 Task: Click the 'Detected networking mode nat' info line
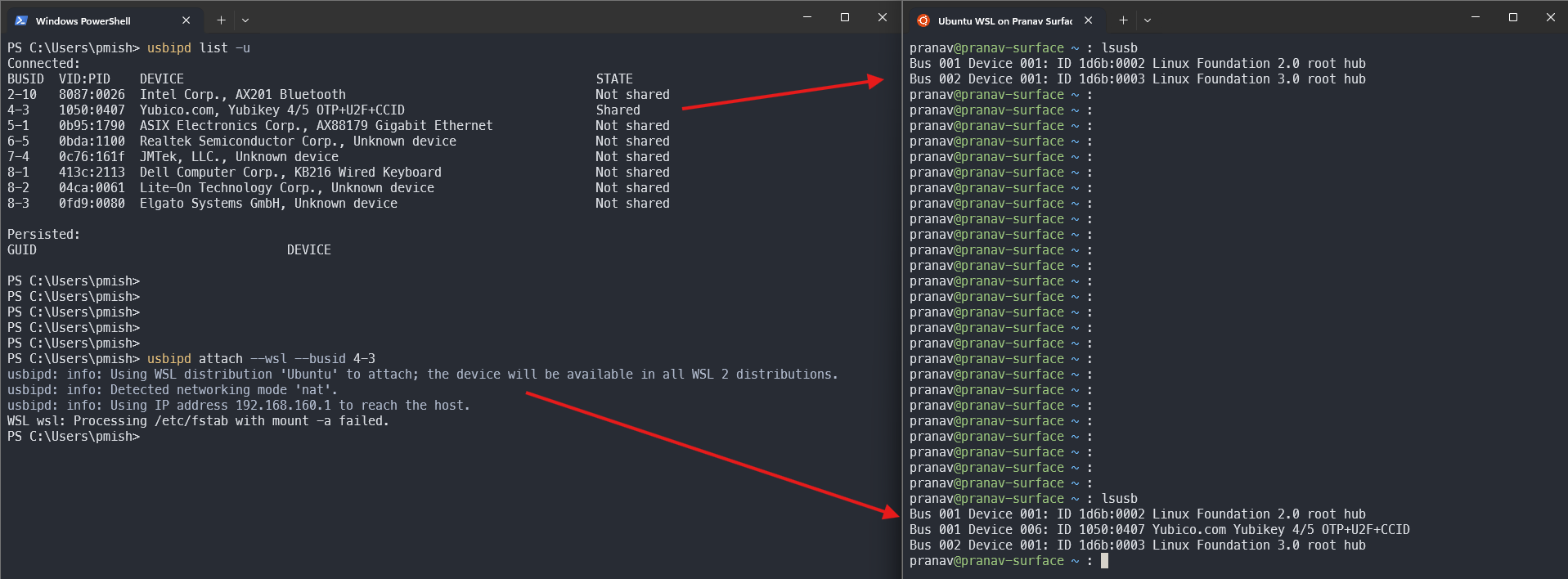pyautogui.click(x=173, y=390)
